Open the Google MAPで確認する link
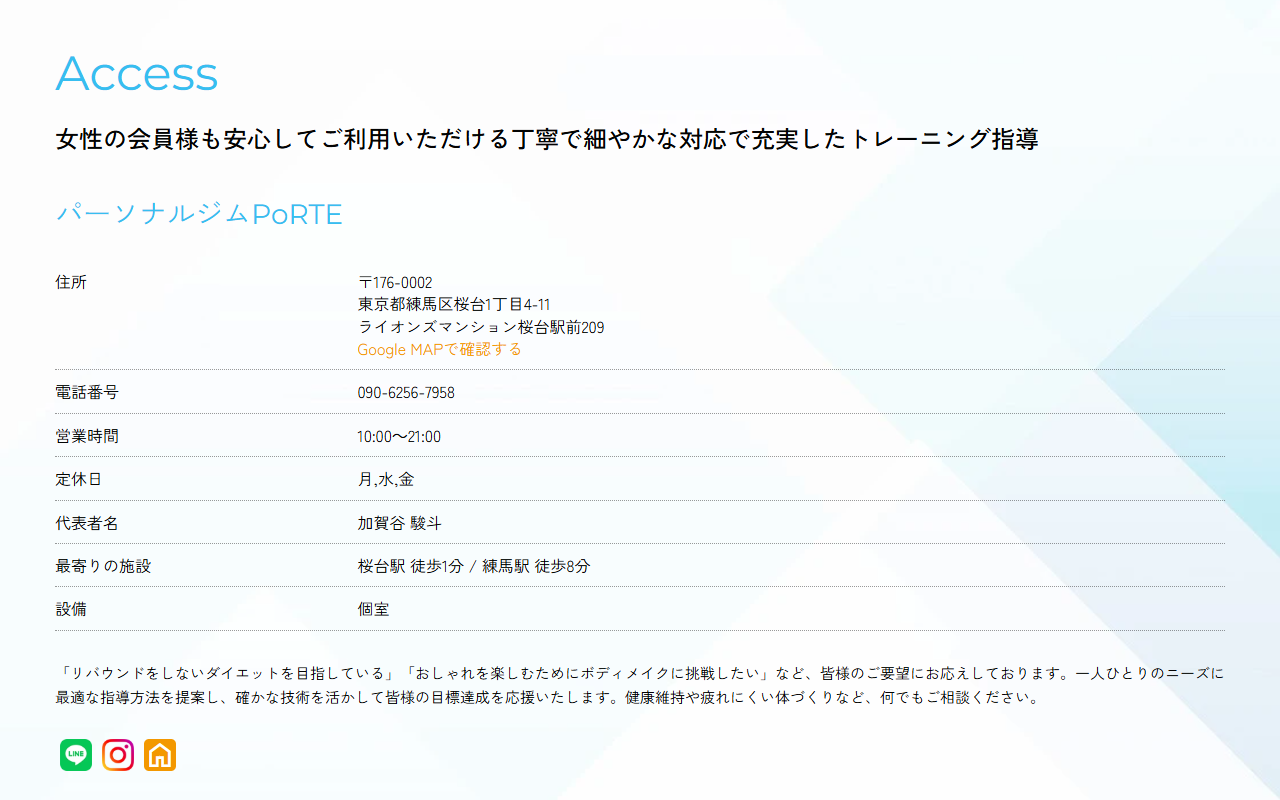This screenshot has height=800, width=1280. [x=440, y=350]
